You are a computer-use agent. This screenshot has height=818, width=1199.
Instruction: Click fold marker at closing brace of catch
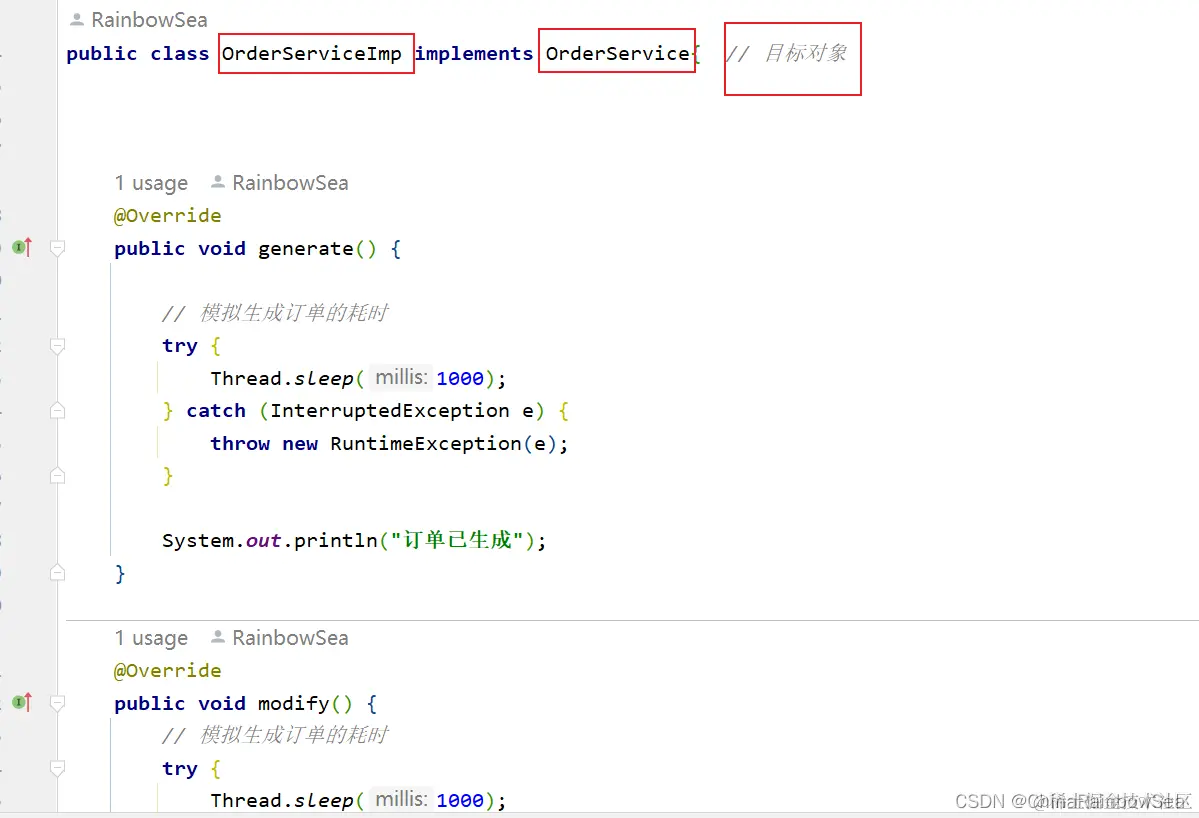(x=57, y=476)
